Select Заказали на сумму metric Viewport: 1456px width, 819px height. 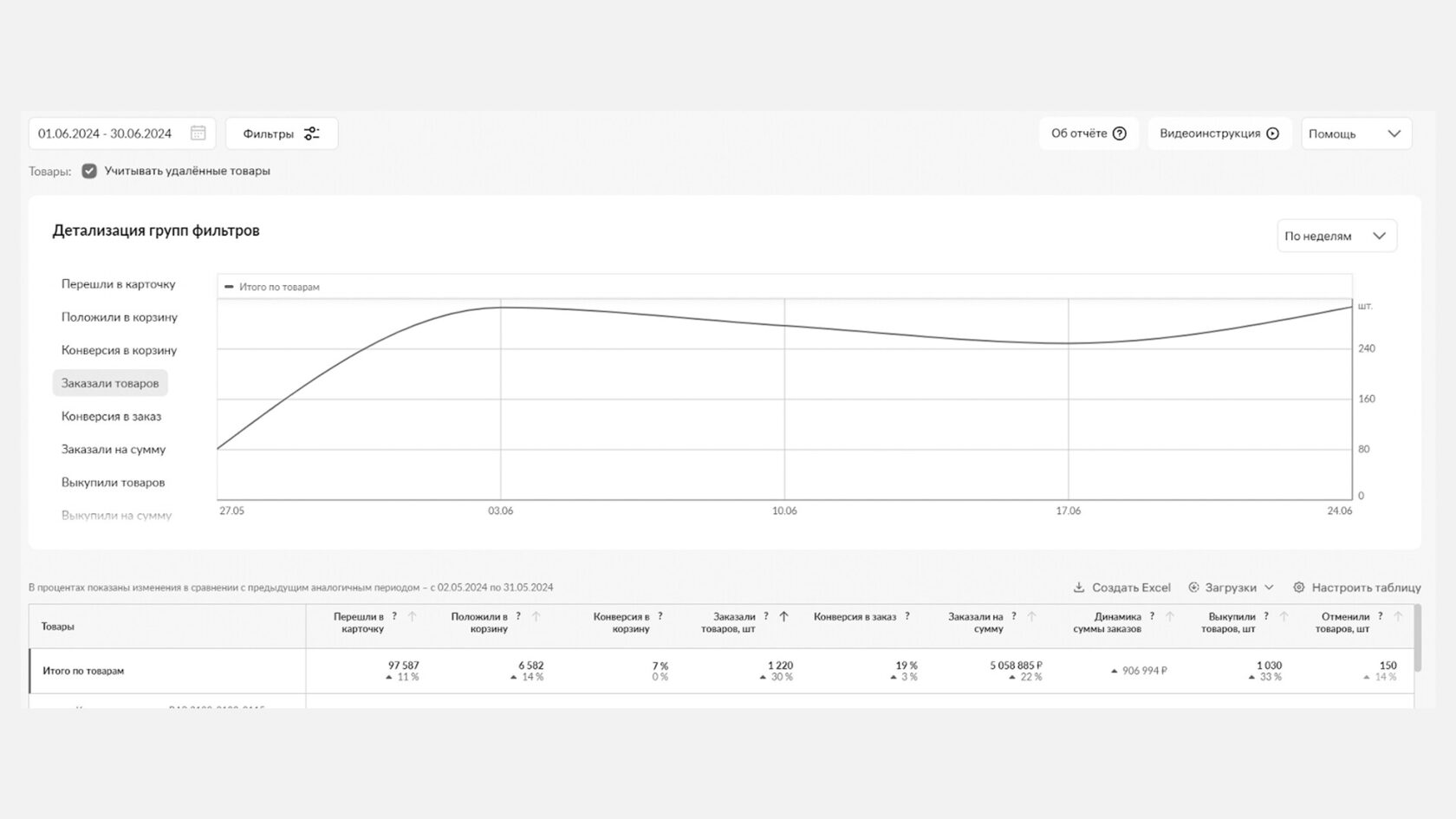click(113, 449)
